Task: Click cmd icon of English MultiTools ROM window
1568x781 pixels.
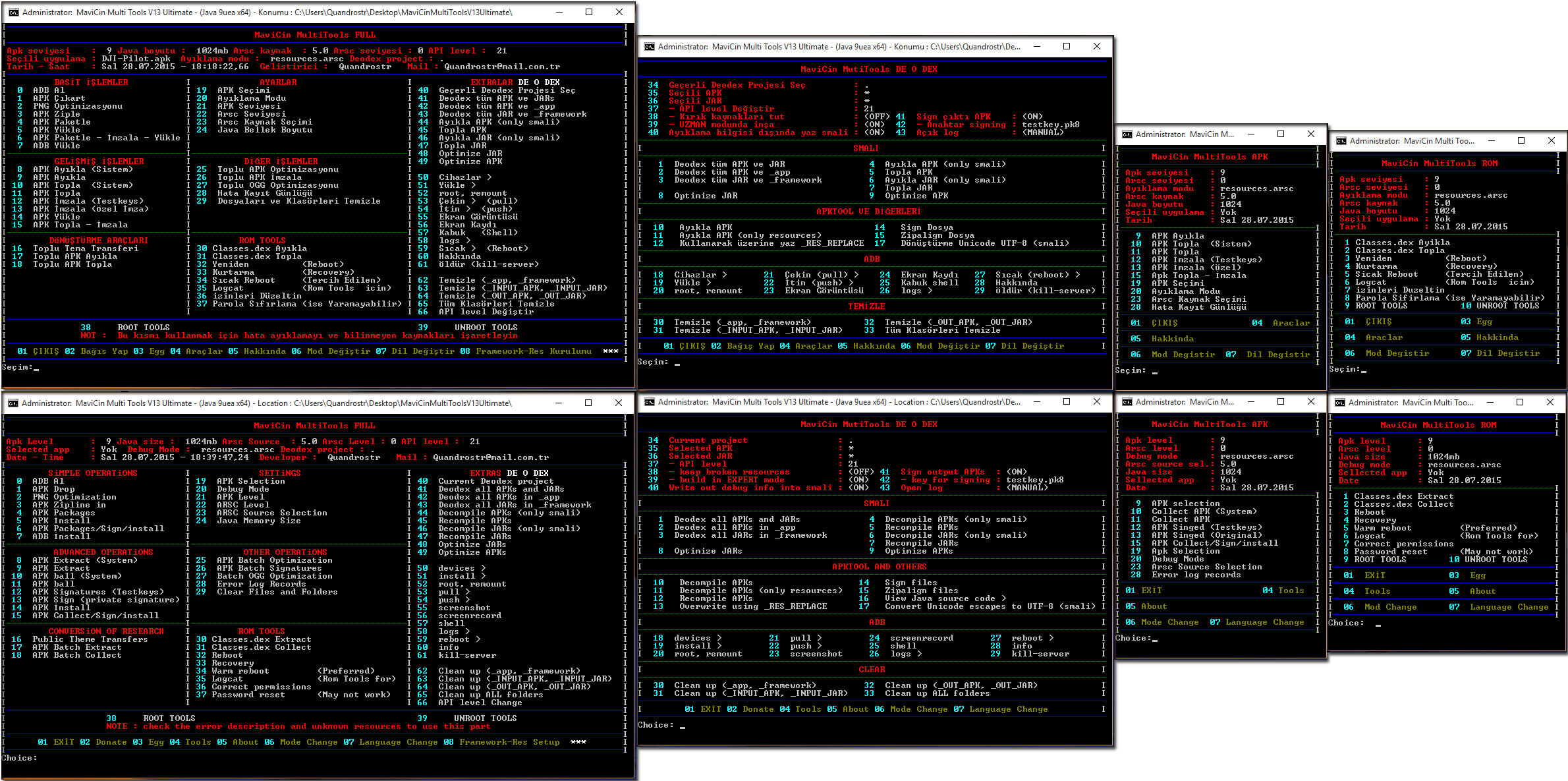Action: point(1340,403)
